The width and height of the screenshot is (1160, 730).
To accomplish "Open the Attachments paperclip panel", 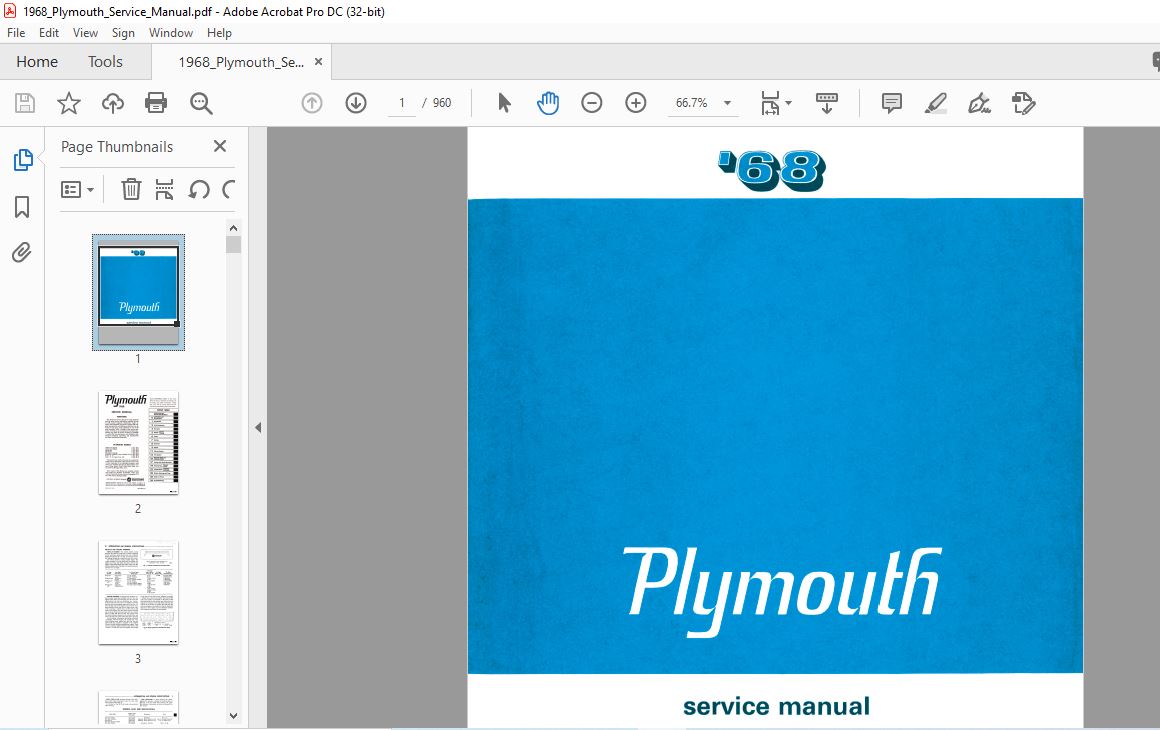I will tap(21, 253).
